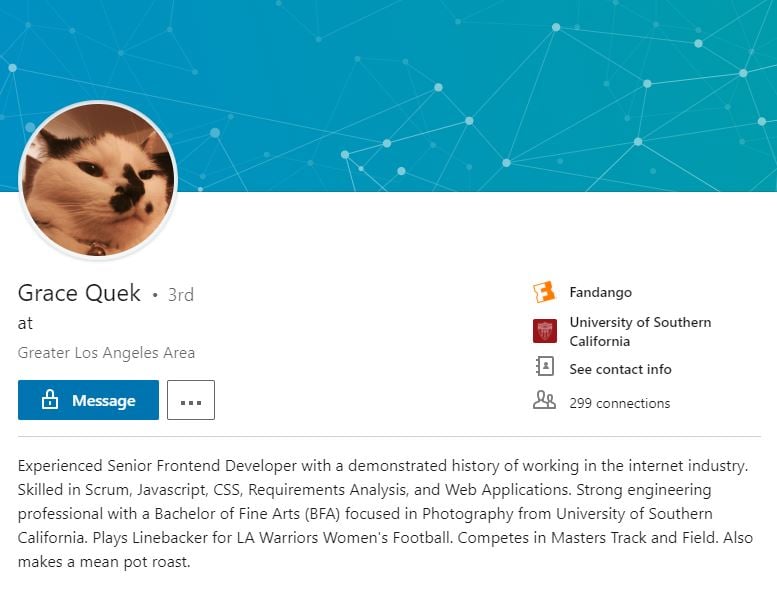Click the connections people icon
Screen dimensions: 777x592
pyautogui.click(x=544, y=402)
